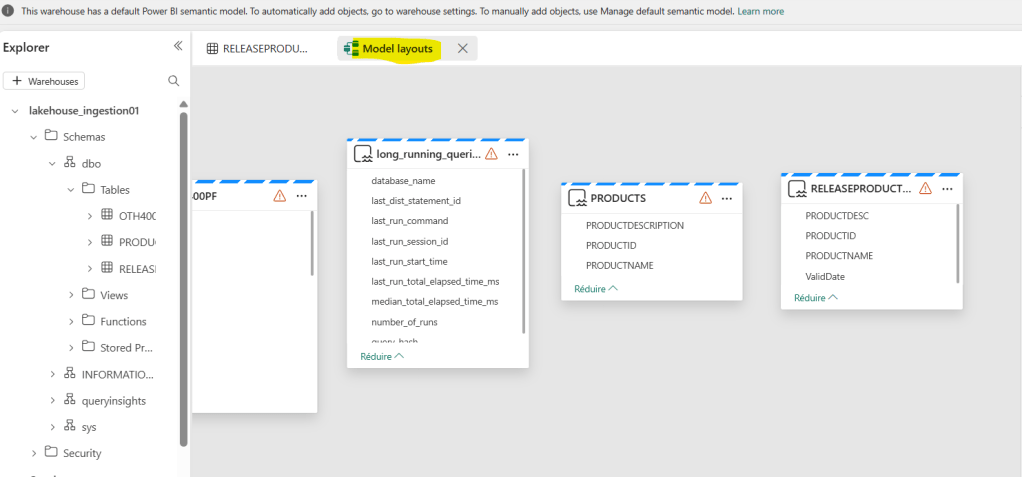Collapse the PRODUCTS card with Réduire
The width and height of the screenshot is (1022, 477).
click(x=595, y=288)
